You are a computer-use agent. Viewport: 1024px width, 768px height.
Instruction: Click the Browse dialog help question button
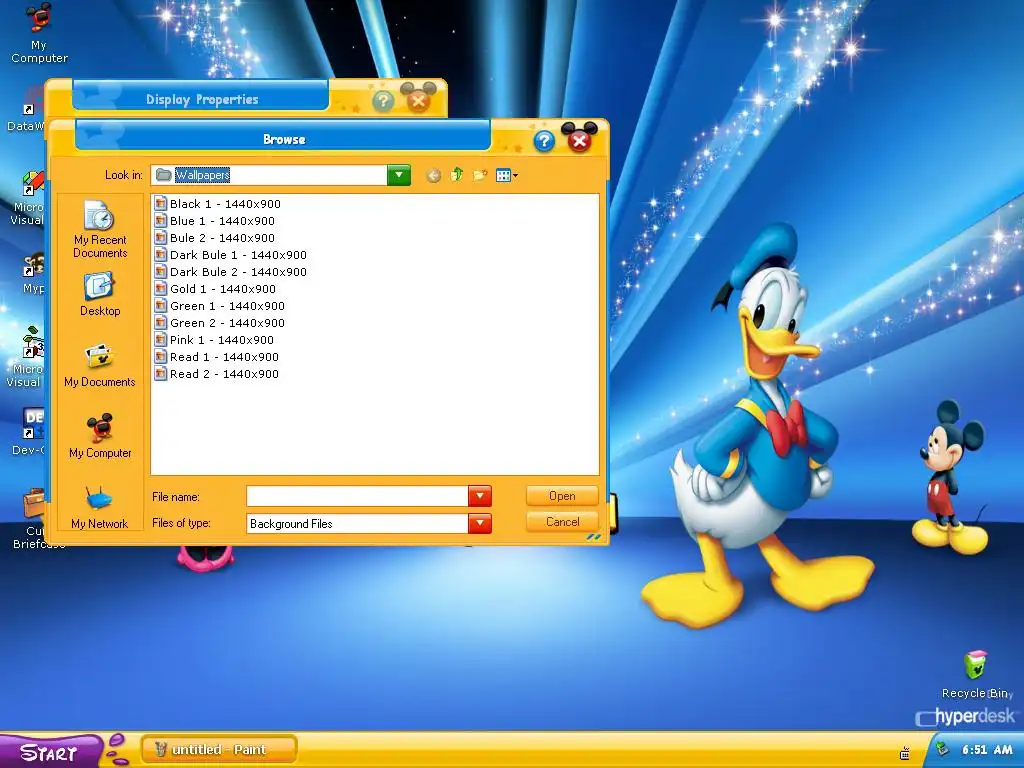[x=544, y=141]
